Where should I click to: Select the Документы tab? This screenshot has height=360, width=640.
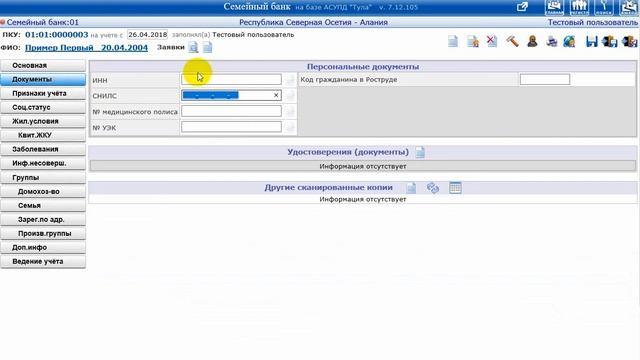(x=43, y=79)
